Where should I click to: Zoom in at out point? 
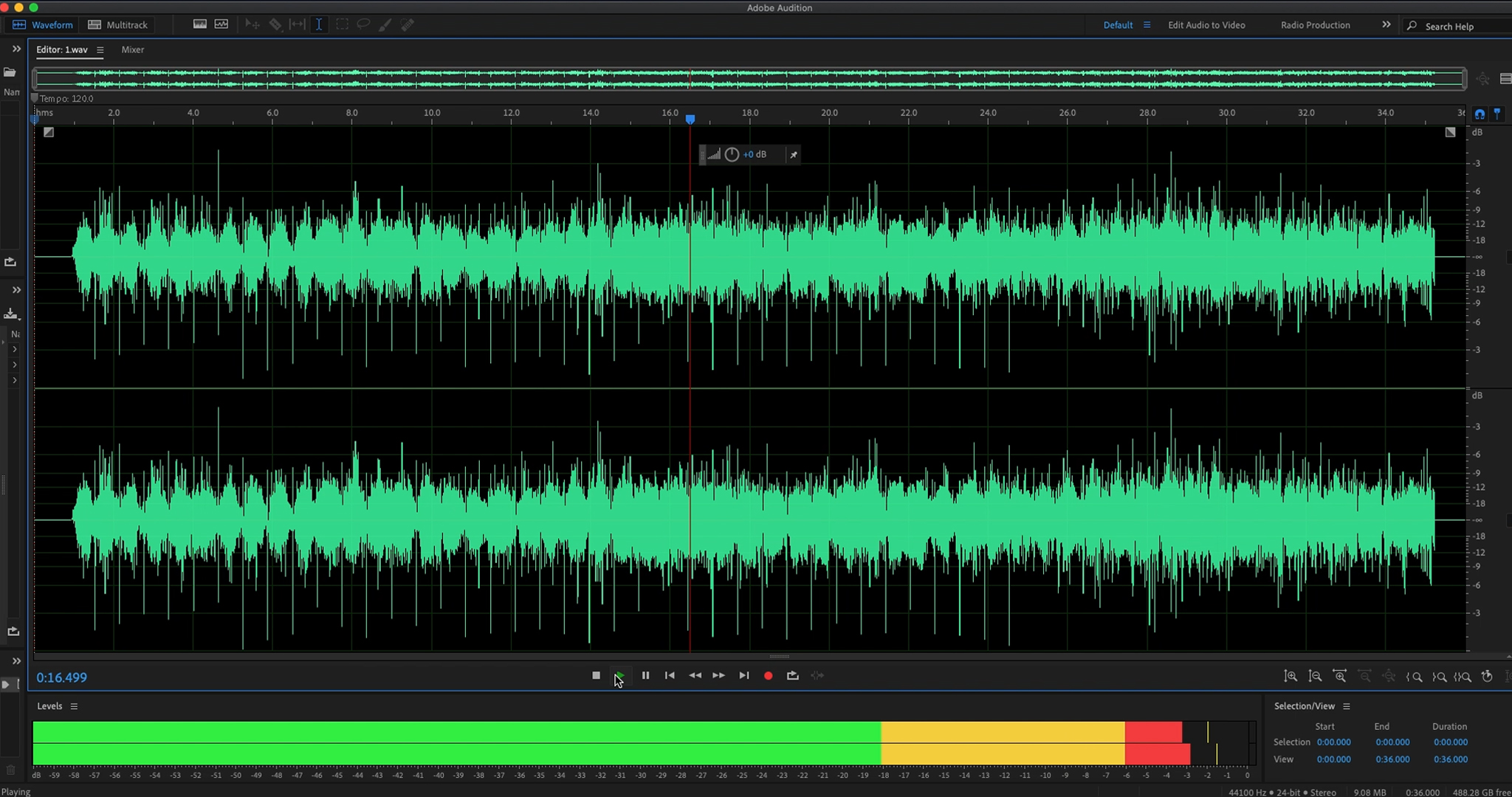[x=1439, y=677]
